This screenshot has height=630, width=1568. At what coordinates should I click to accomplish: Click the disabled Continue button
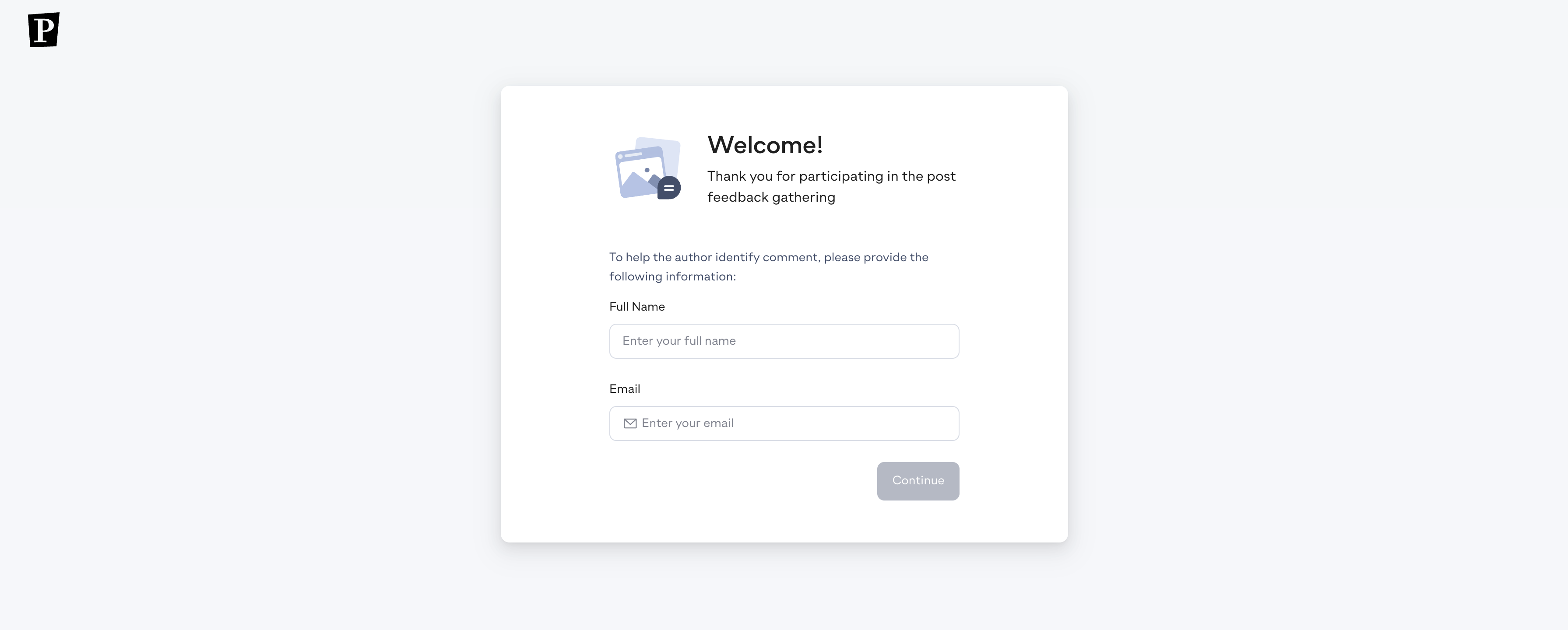(918, 481)
